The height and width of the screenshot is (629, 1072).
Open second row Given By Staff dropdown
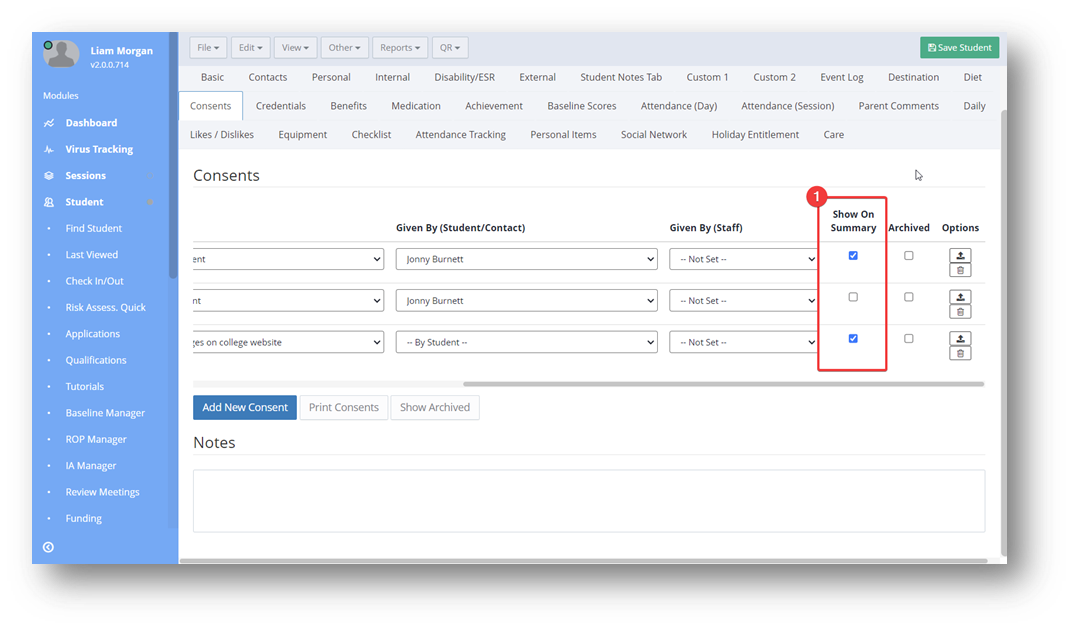click(x=743, y=301)
